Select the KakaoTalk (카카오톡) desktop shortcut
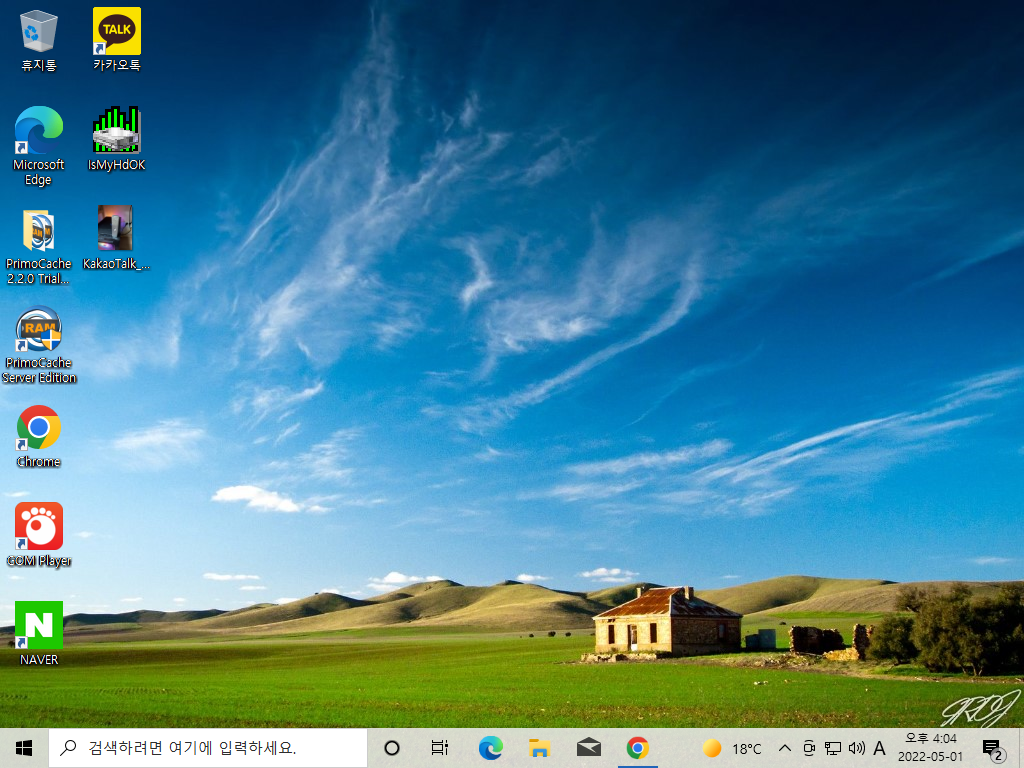1024x768 pixels. tap(116, 40)
